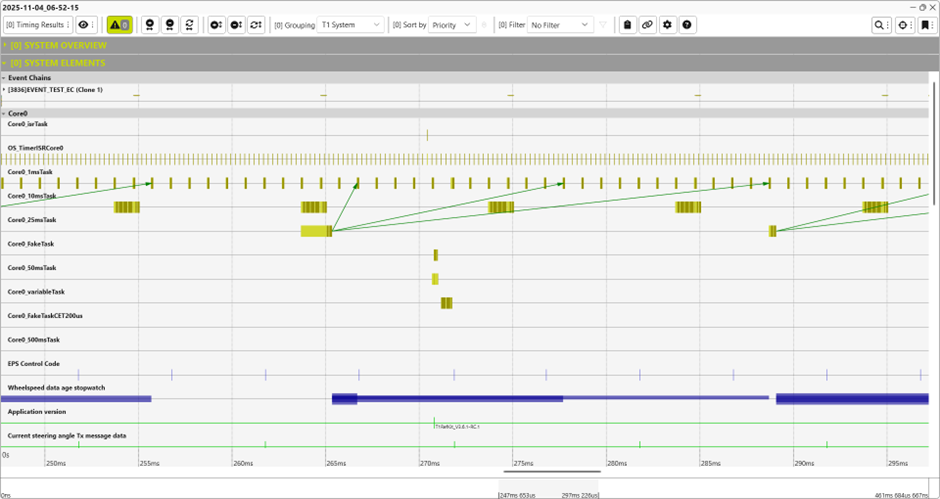Image resolution: width=940 pixels, height=499 pixels.
Task: Collapse the SYSTEM ELEMENTS section header
Action: point(57,63)
